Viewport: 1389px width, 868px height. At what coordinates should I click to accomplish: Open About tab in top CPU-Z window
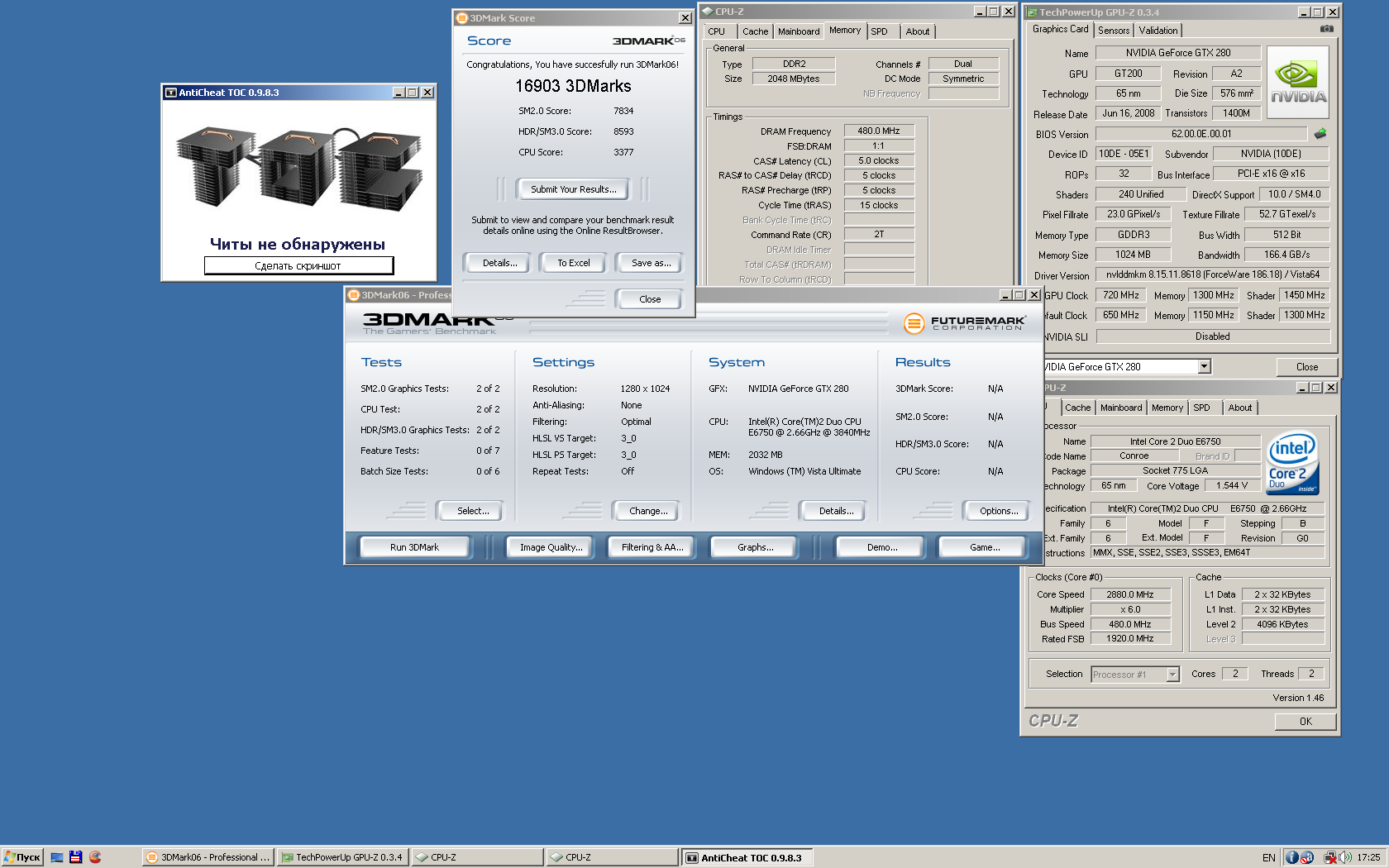pyautogui.click(x=918, y=31)
